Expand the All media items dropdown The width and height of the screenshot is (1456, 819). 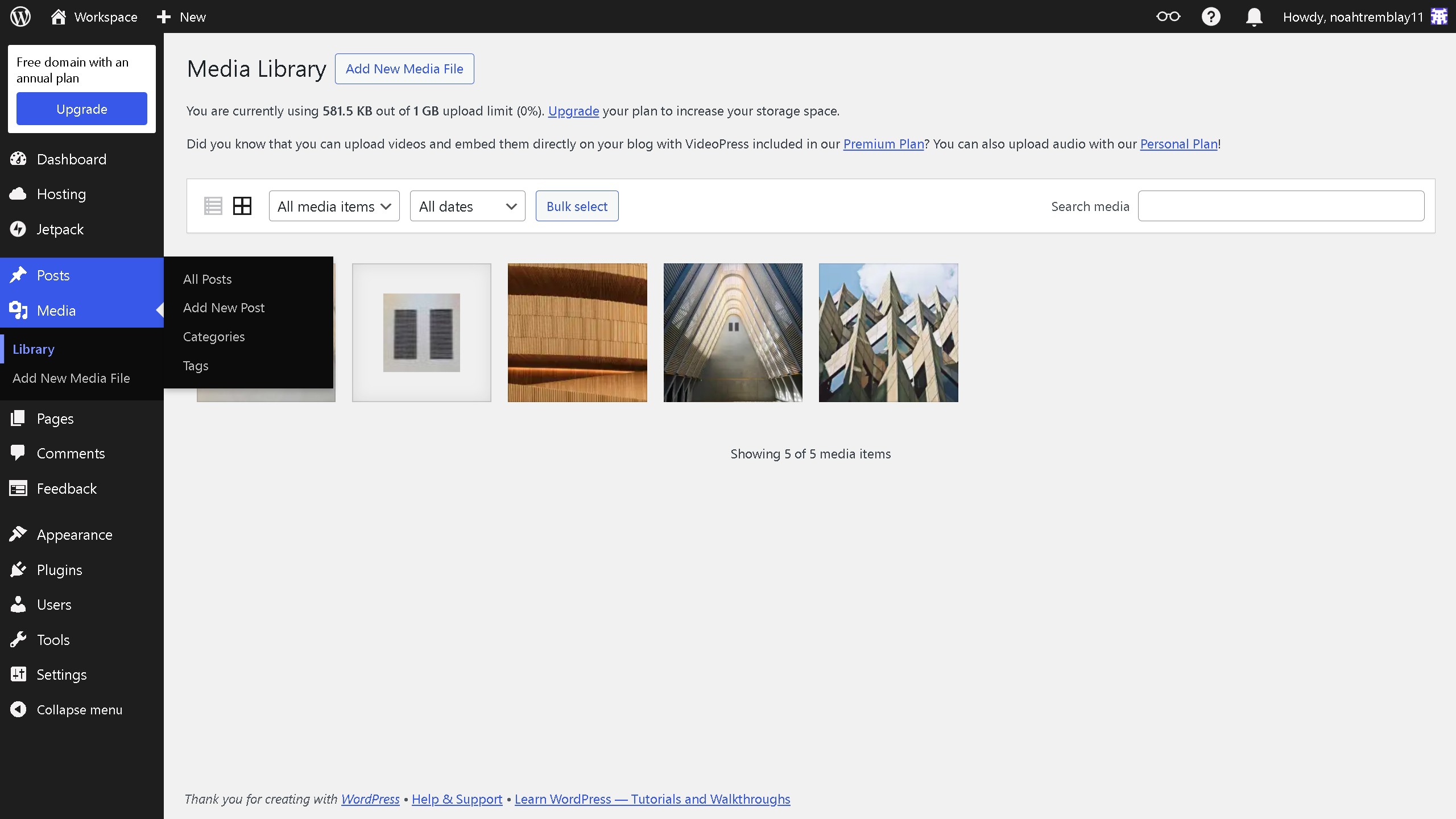334,206
